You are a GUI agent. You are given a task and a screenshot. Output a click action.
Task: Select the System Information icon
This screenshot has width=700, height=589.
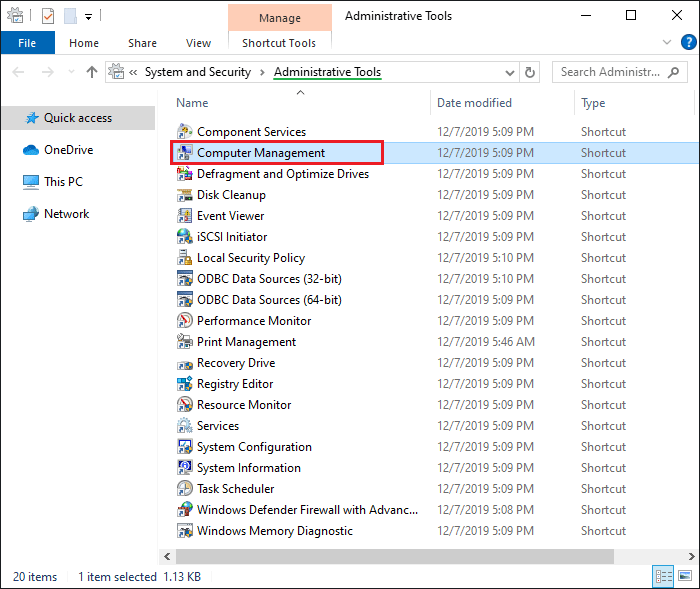coord(184,468)
